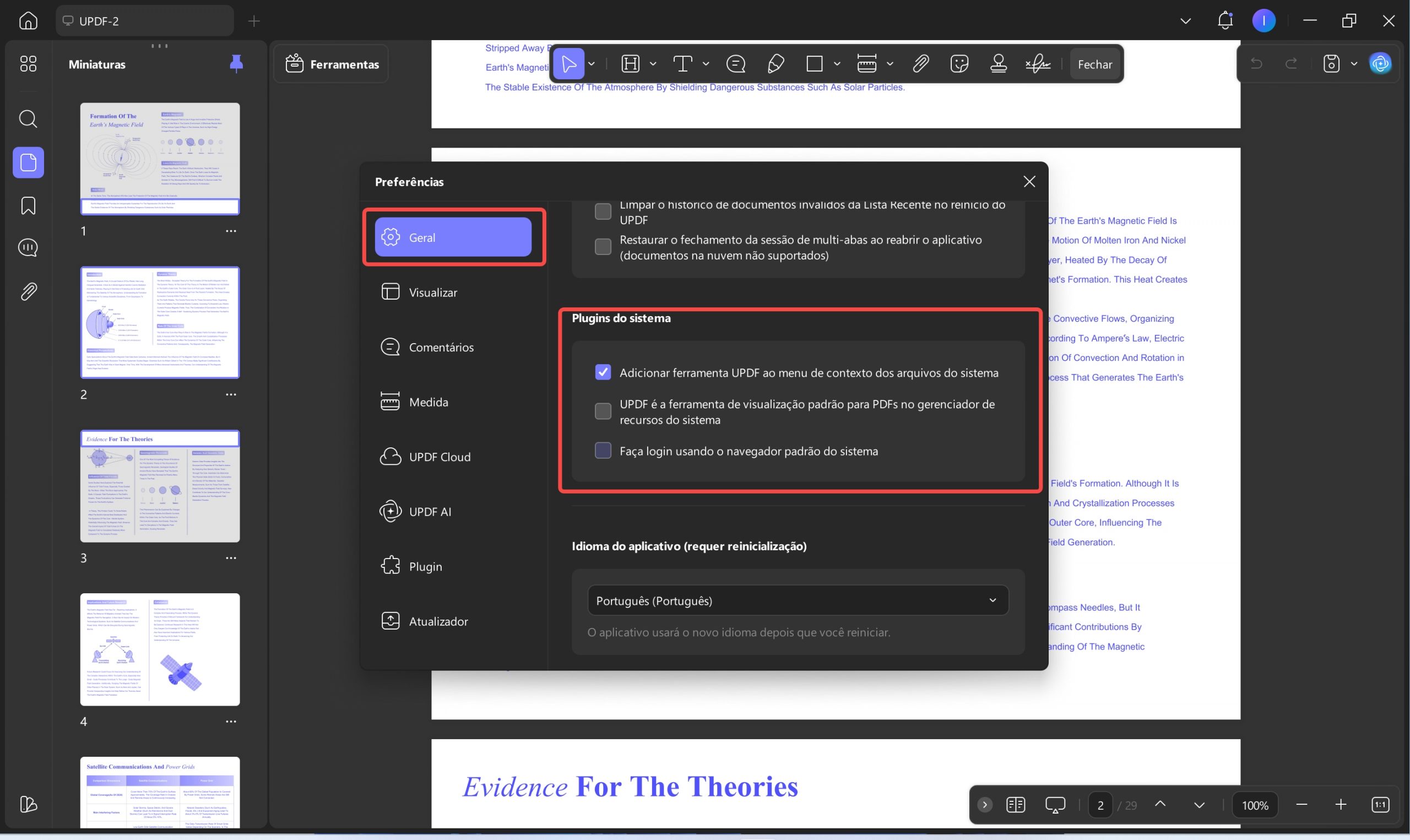Switch to UPDF AI preferences
The height and width of the screenshot is (840, 1410).
(453, 511)
